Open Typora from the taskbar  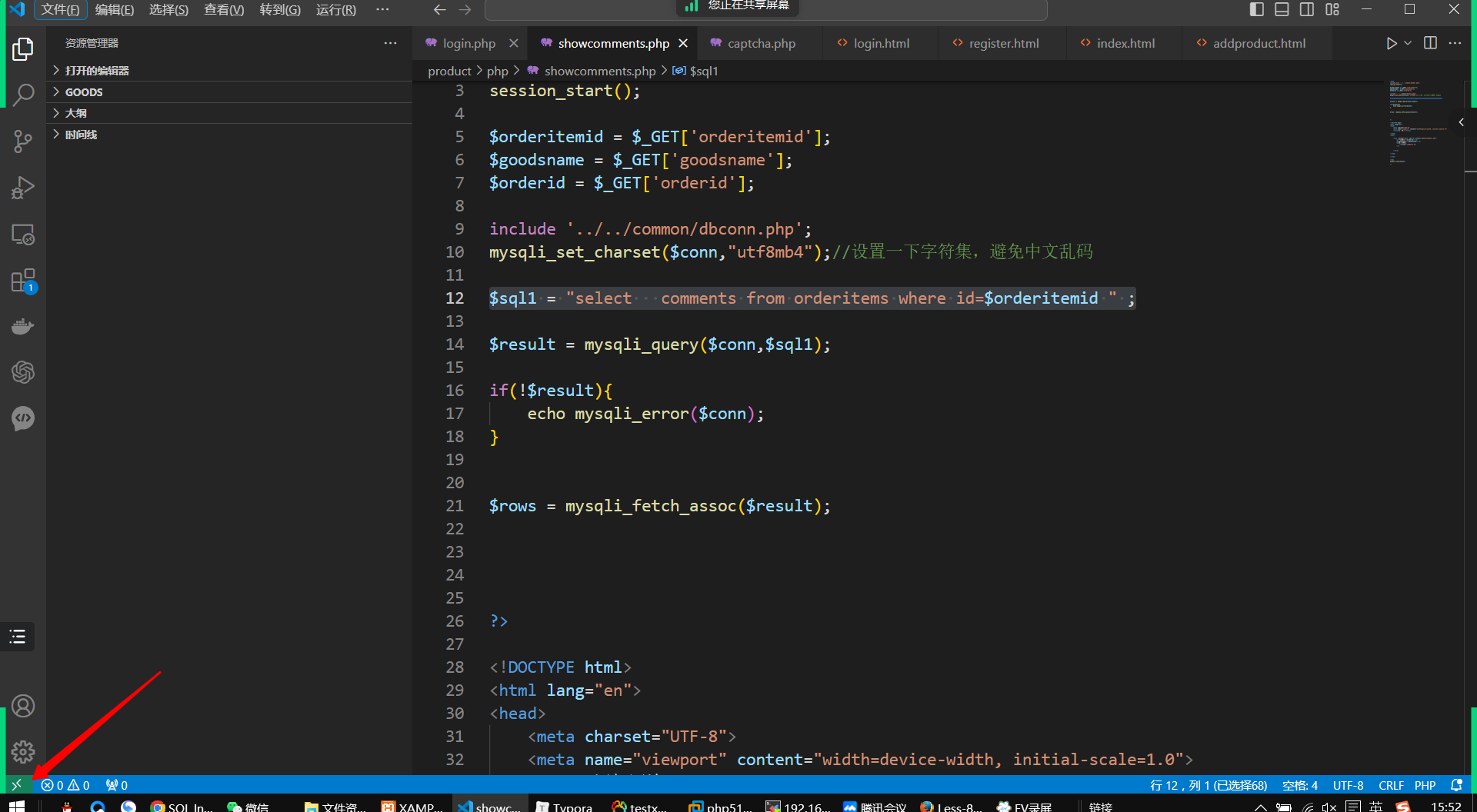click(565, 806)
